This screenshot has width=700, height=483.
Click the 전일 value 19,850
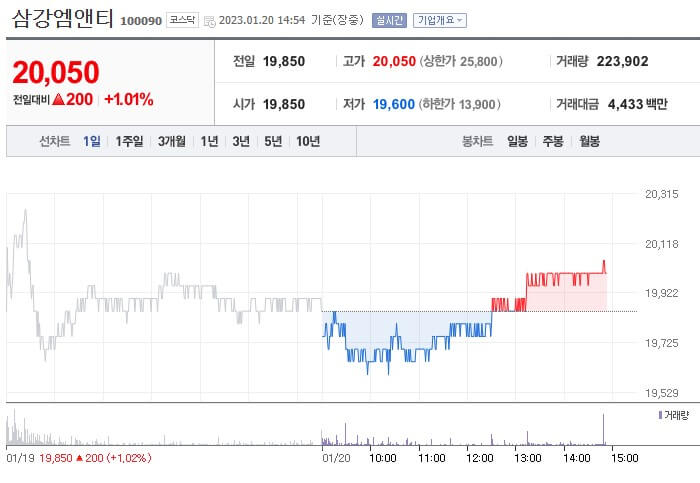(284, 61)
